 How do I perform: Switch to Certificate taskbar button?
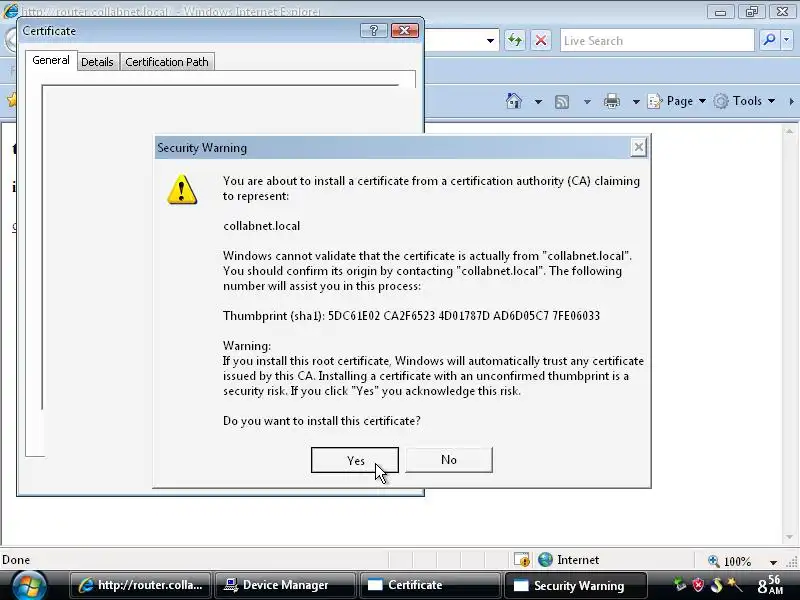(430, 585)
